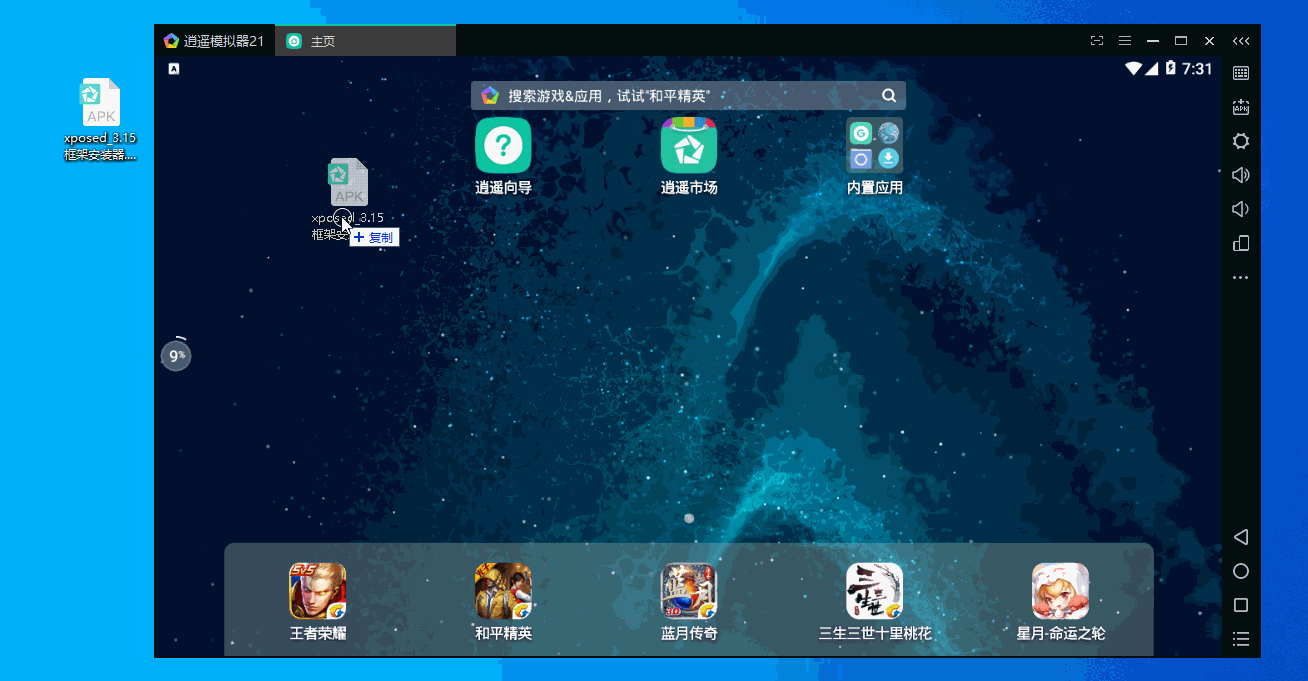Click the install APK sidebar icon
Image resolution: width=1308 pixels, height=681 pixels.
pos(1241,107)
